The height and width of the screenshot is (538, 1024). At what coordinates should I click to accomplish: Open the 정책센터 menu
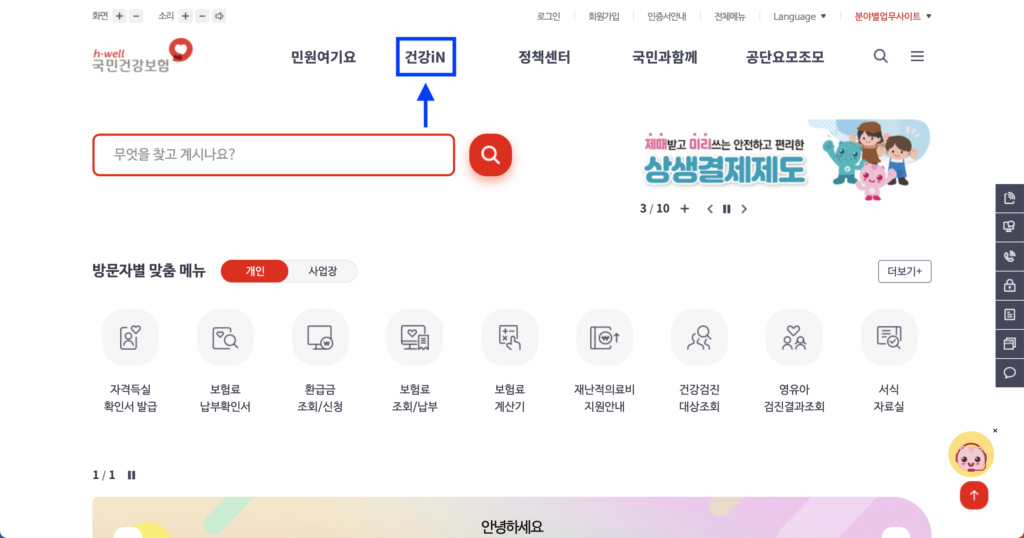point(544,57)
